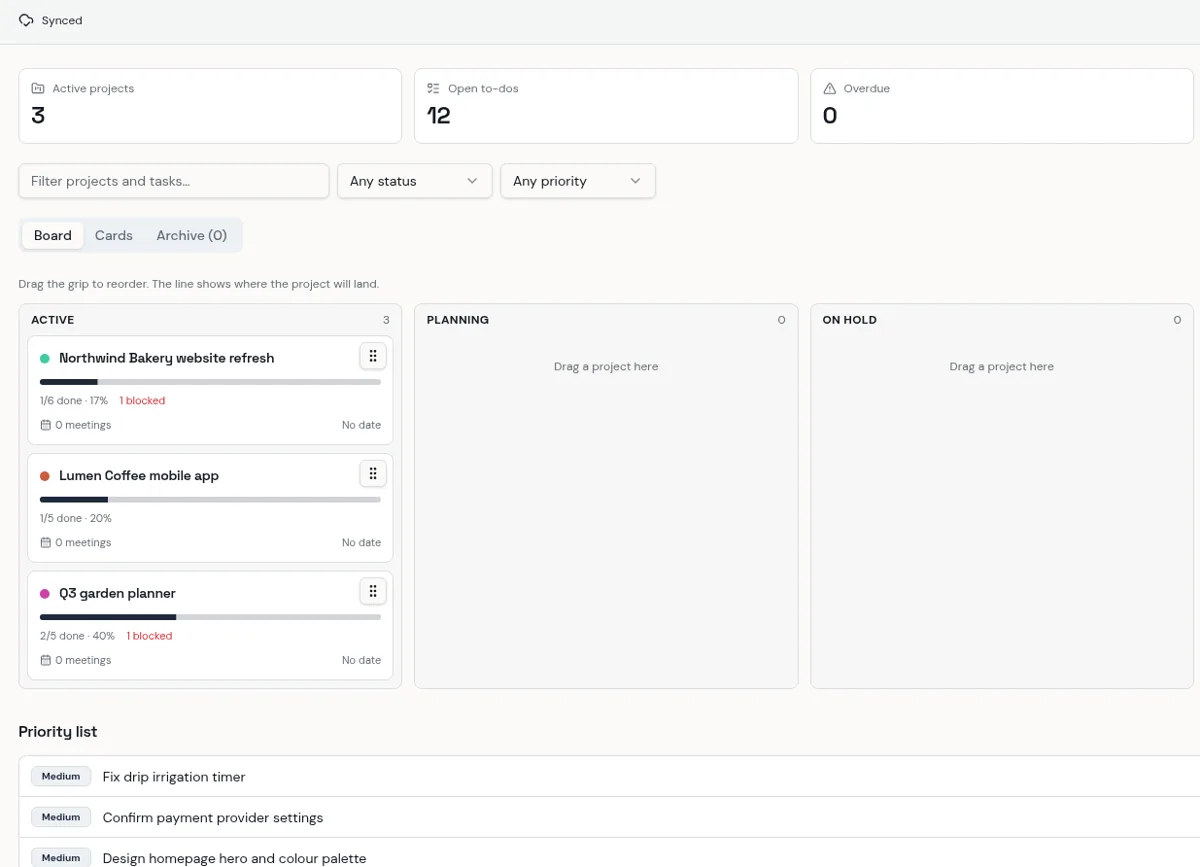This screenshot has width=1200, height=867.
Task: Open the Archive (0) tab
Action: [x=192, y=235]
